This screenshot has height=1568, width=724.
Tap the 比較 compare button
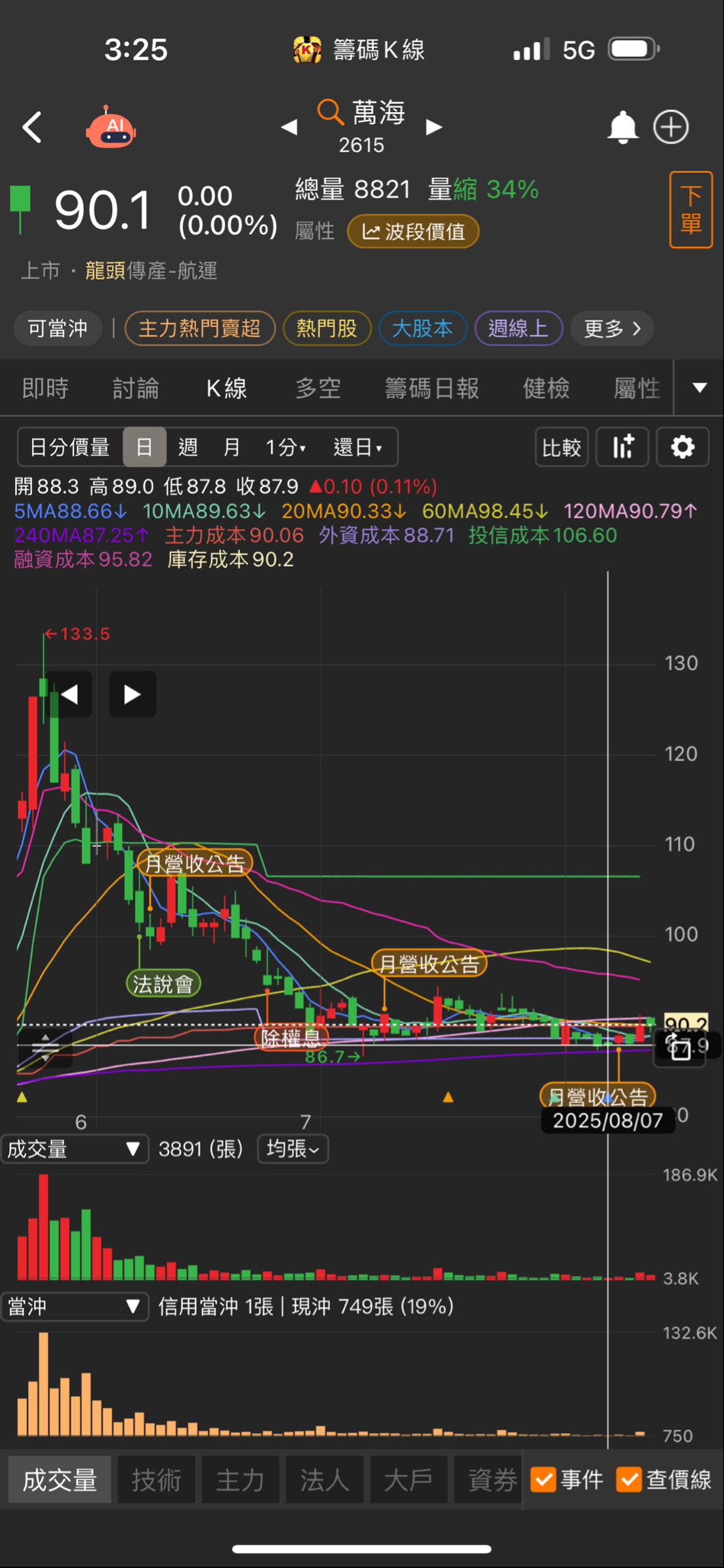[561, 447]
